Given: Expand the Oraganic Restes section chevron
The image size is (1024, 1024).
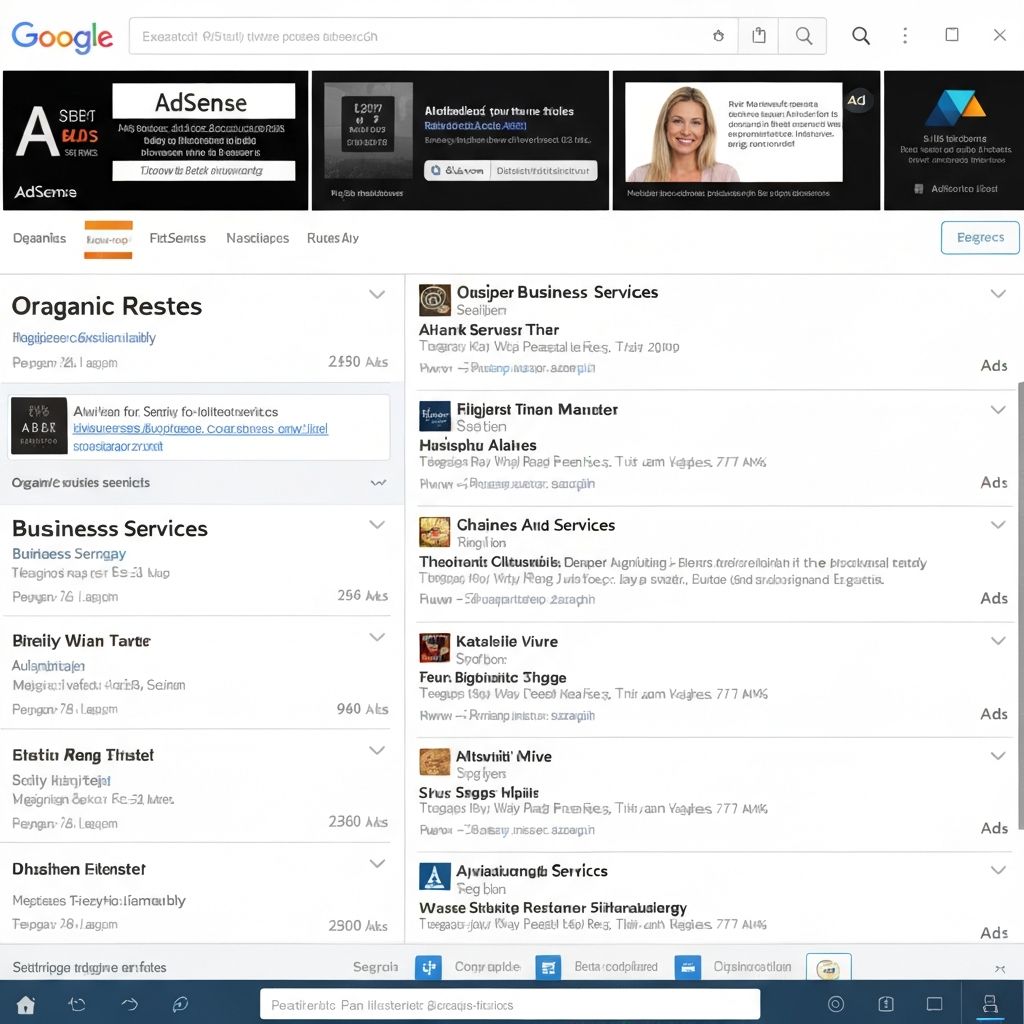Looking at the screenshot, I should coord(377,294).
